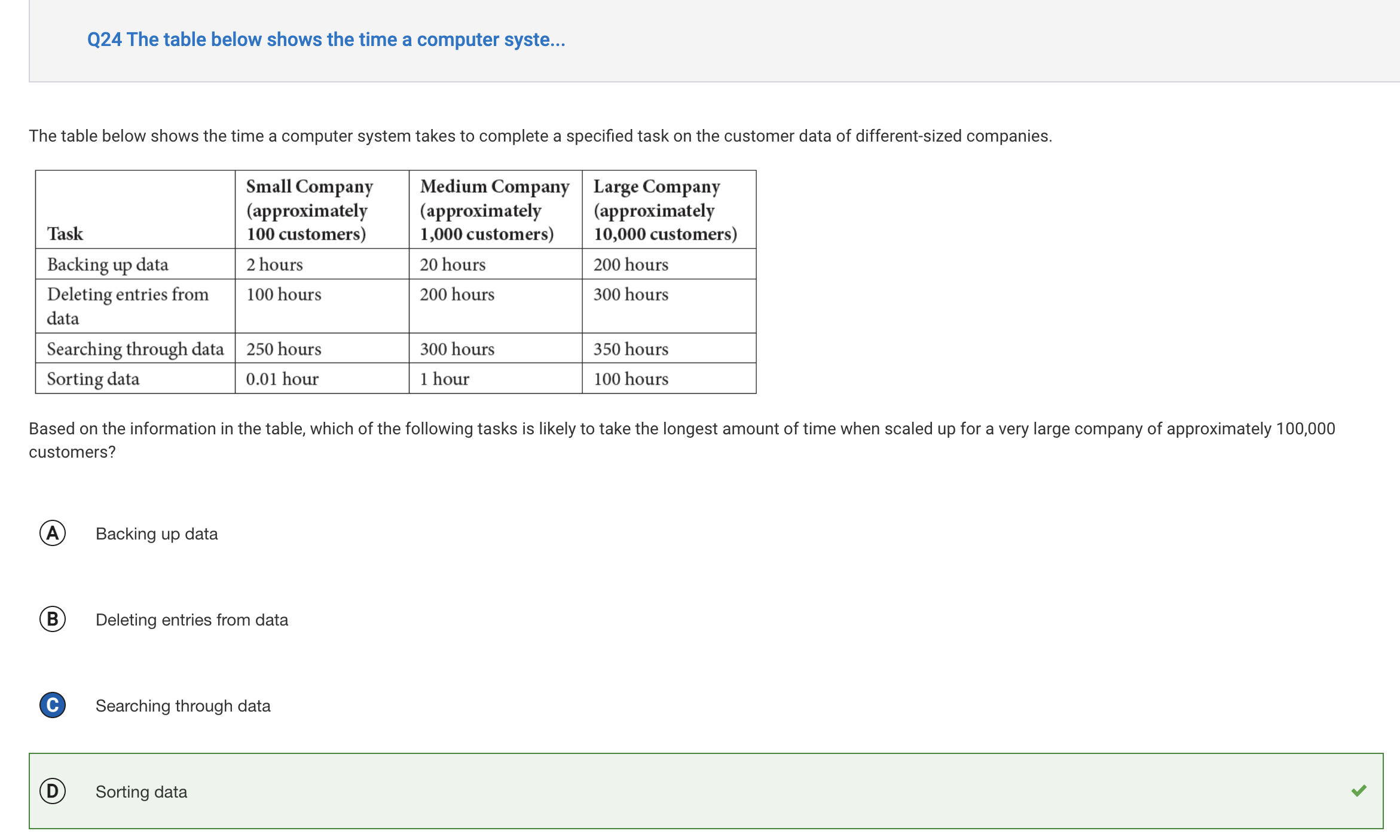
Task: Click the 'Large Company' column header
Action: coord(670,210)
